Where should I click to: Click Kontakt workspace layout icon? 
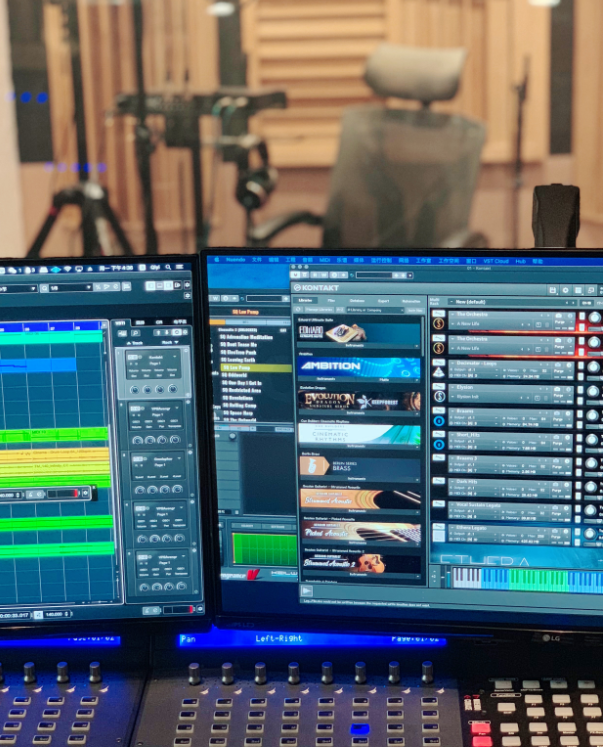[578, 290]
